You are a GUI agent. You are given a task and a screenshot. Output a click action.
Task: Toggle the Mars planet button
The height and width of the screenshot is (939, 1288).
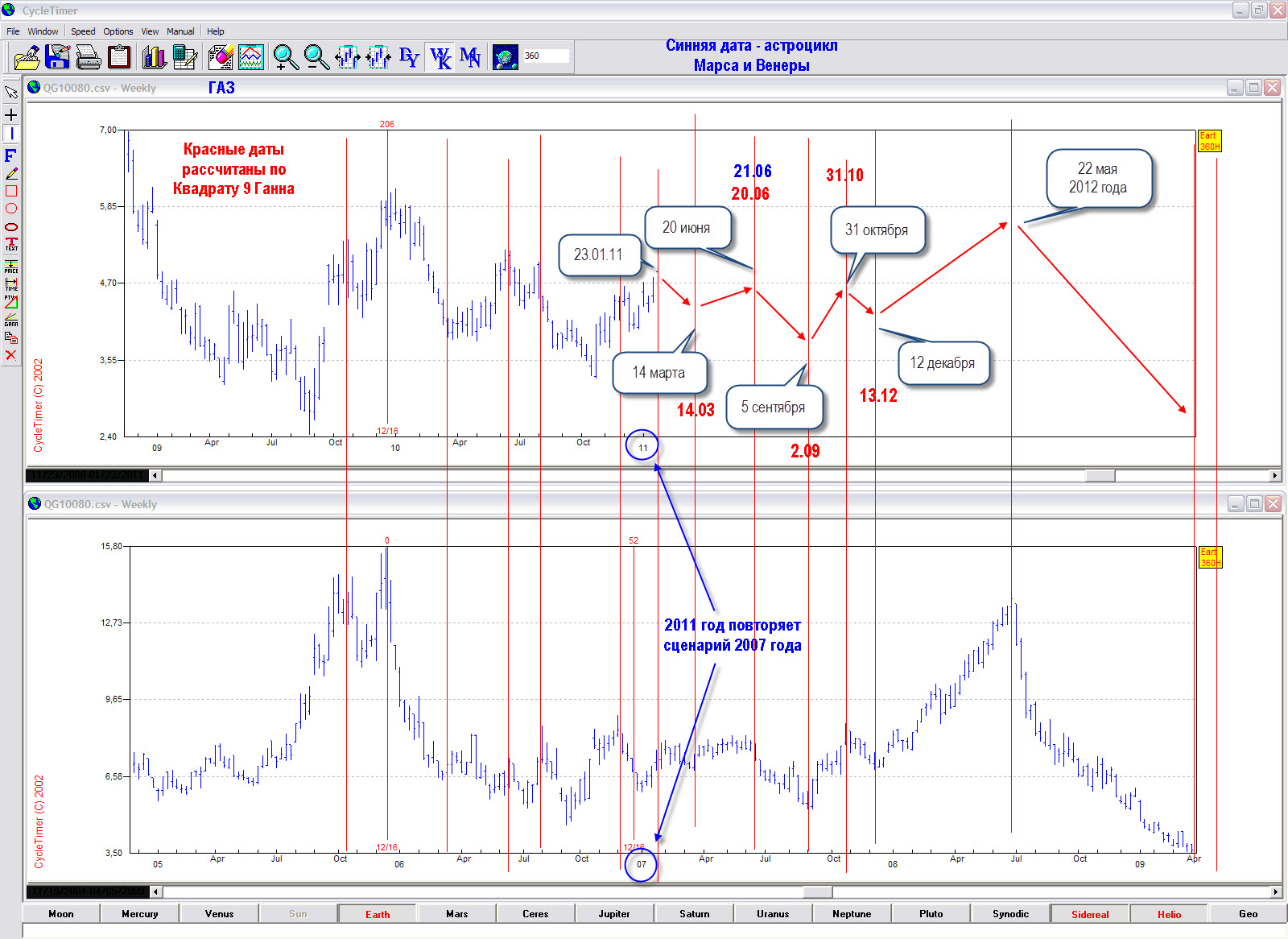(456, 914)
